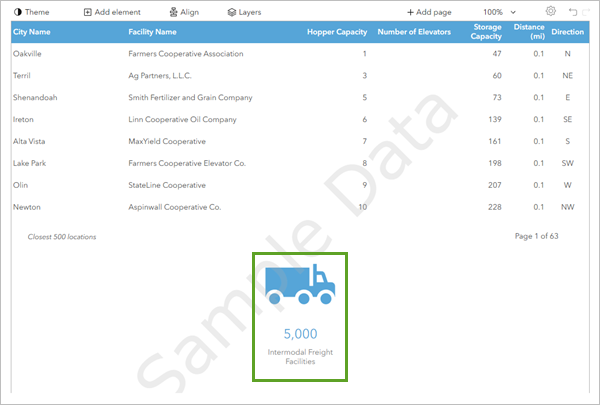Click the Hopper Capacity column header
This screenshot has width=600, height=405.
pos(337,32)
